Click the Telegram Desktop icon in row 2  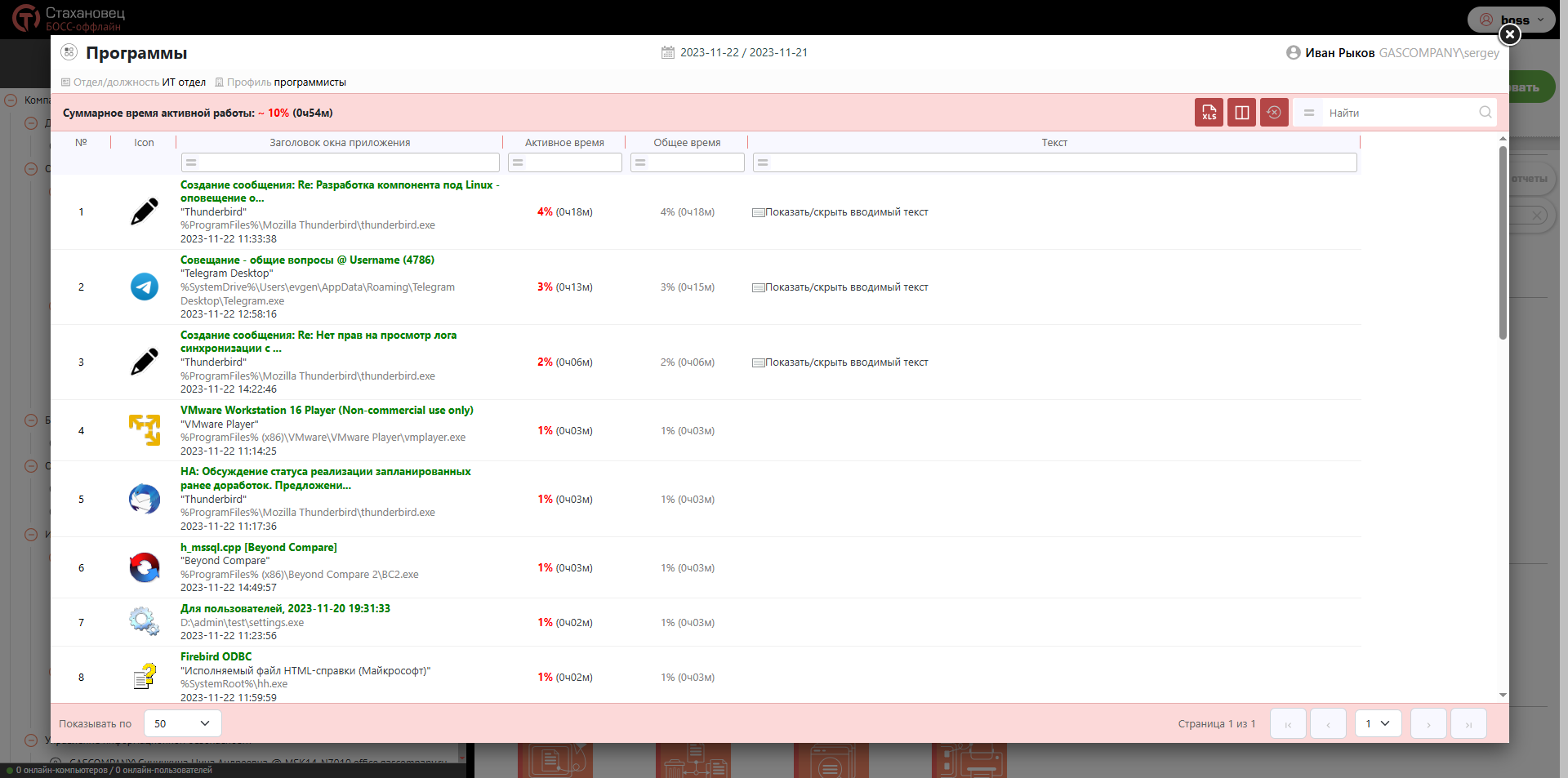pyautogui.click(x=145, y=287)
